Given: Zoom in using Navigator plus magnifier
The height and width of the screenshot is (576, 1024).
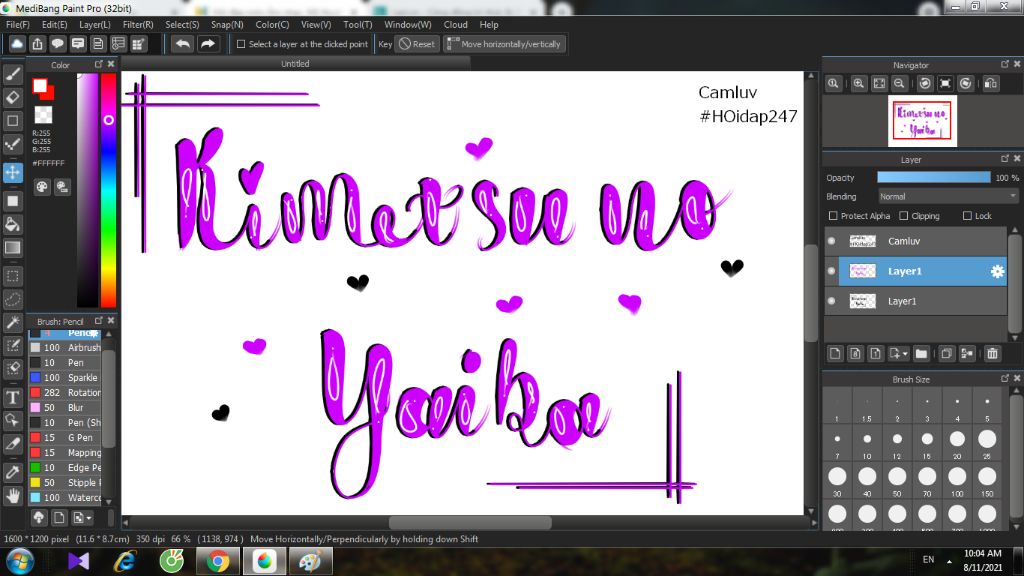Looking at the screenshot, I should click(859, 84).
